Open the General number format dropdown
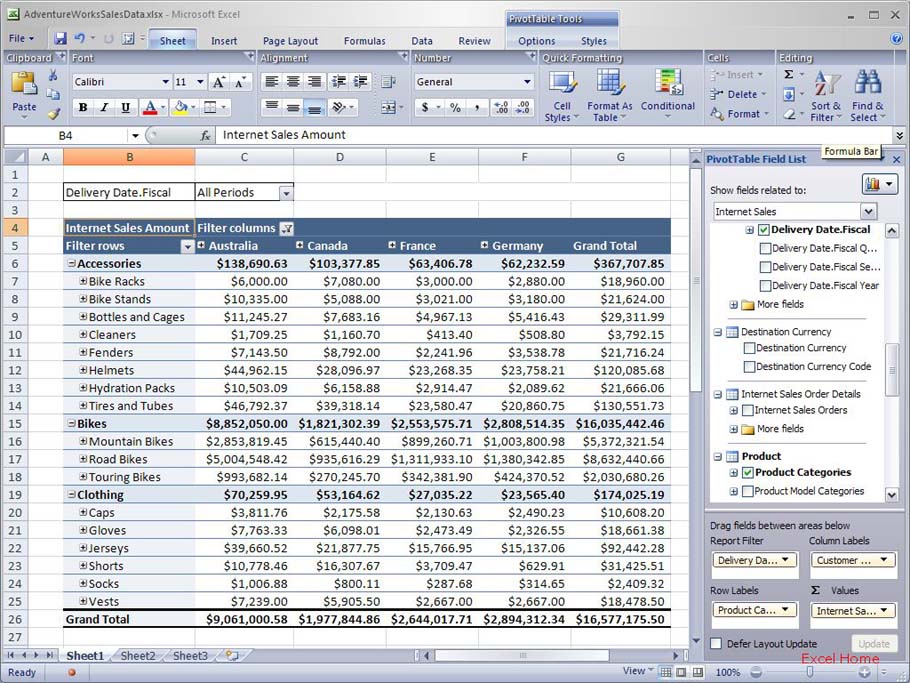The image size is (910, 683). [x=527, y=82]
